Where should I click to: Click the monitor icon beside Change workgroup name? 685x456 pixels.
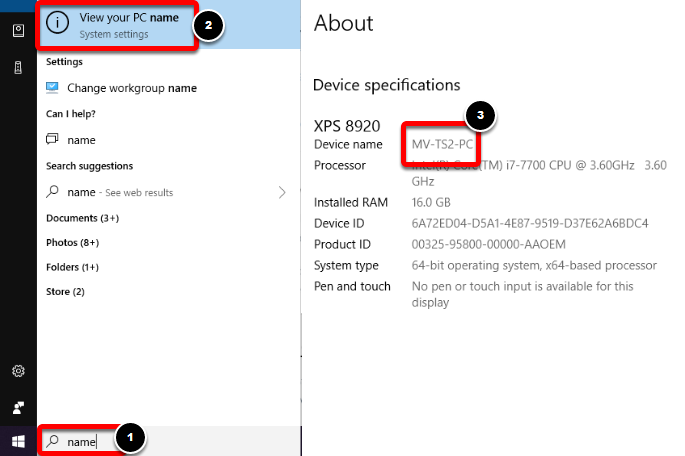(52, 88)
